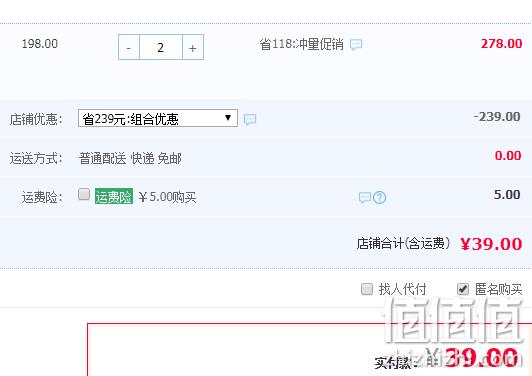This screenshot has width=532, height=376.
Task: Click the quantity field showing 2
Action: point(161,47)
